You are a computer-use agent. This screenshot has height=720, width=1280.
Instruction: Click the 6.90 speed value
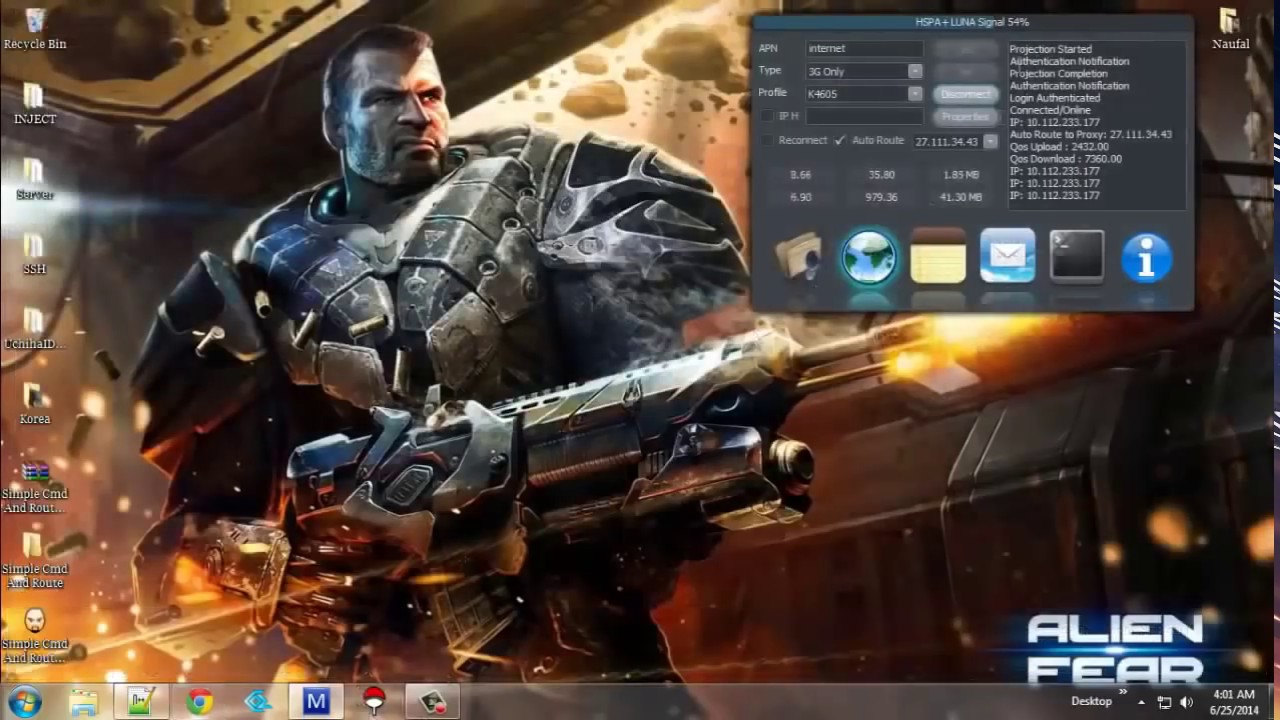800,198
